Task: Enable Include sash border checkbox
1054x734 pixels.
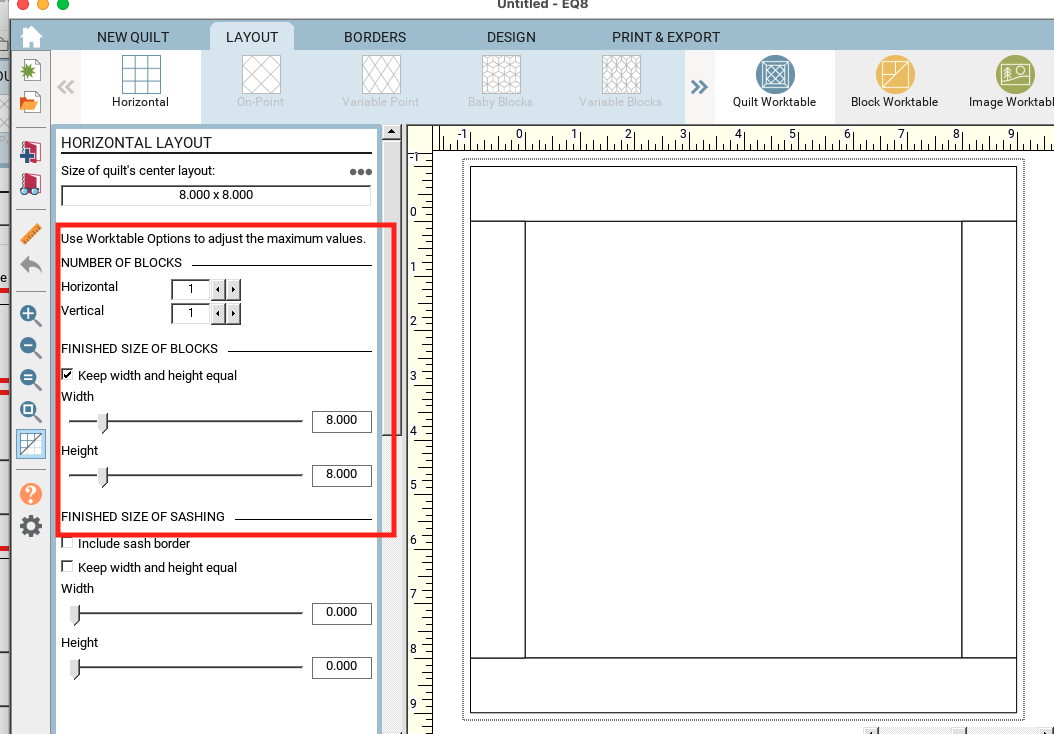Action: [x=67, y=542]
